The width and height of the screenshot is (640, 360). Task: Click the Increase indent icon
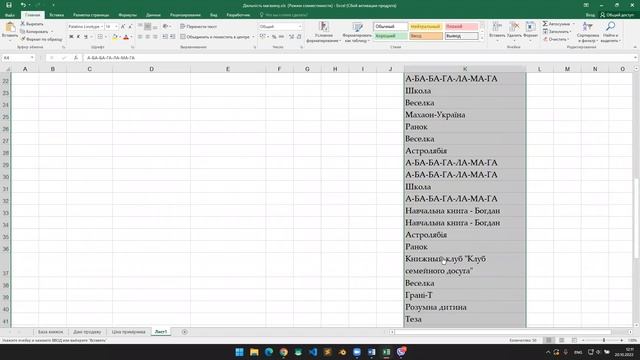click(173, 37)
